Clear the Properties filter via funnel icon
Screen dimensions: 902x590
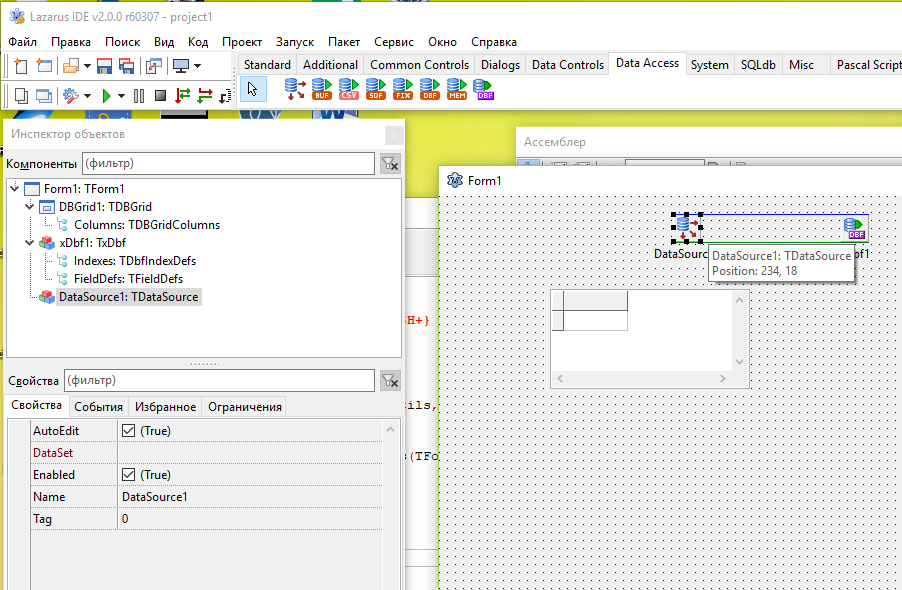point(390,381)
